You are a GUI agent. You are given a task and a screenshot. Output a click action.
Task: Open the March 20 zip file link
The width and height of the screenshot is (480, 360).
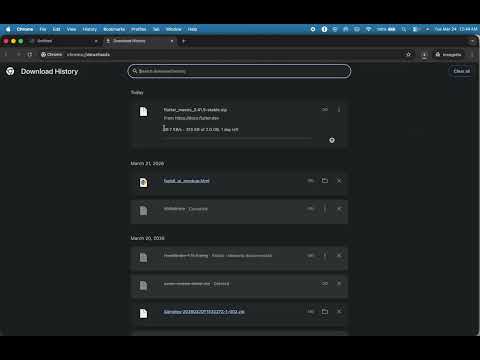tap(204, 312)
